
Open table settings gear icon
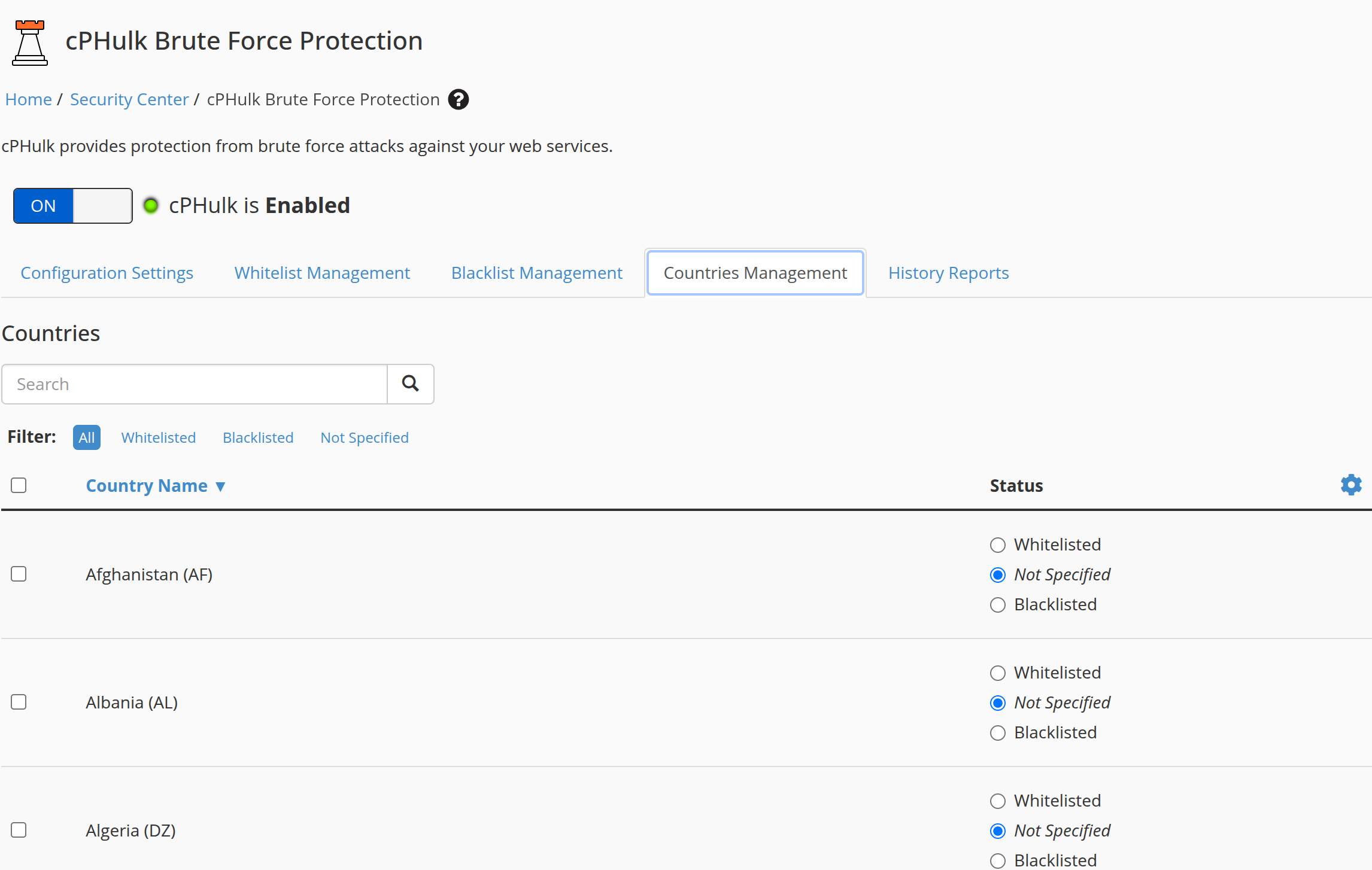point(1351,485)
